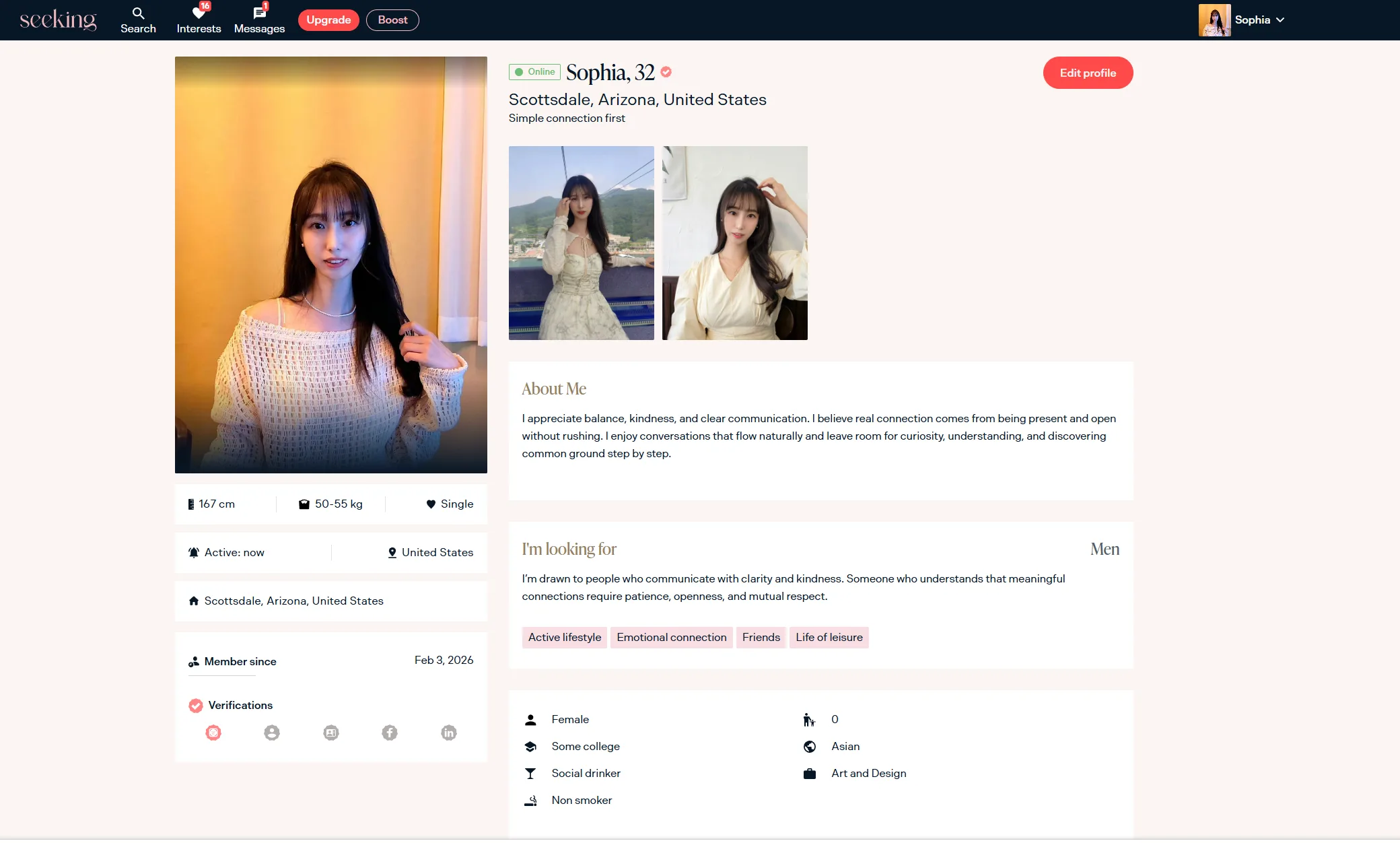Click the Facebook verification badge
The height and width of the screenshot is (843, 1400).
(390, 733)
